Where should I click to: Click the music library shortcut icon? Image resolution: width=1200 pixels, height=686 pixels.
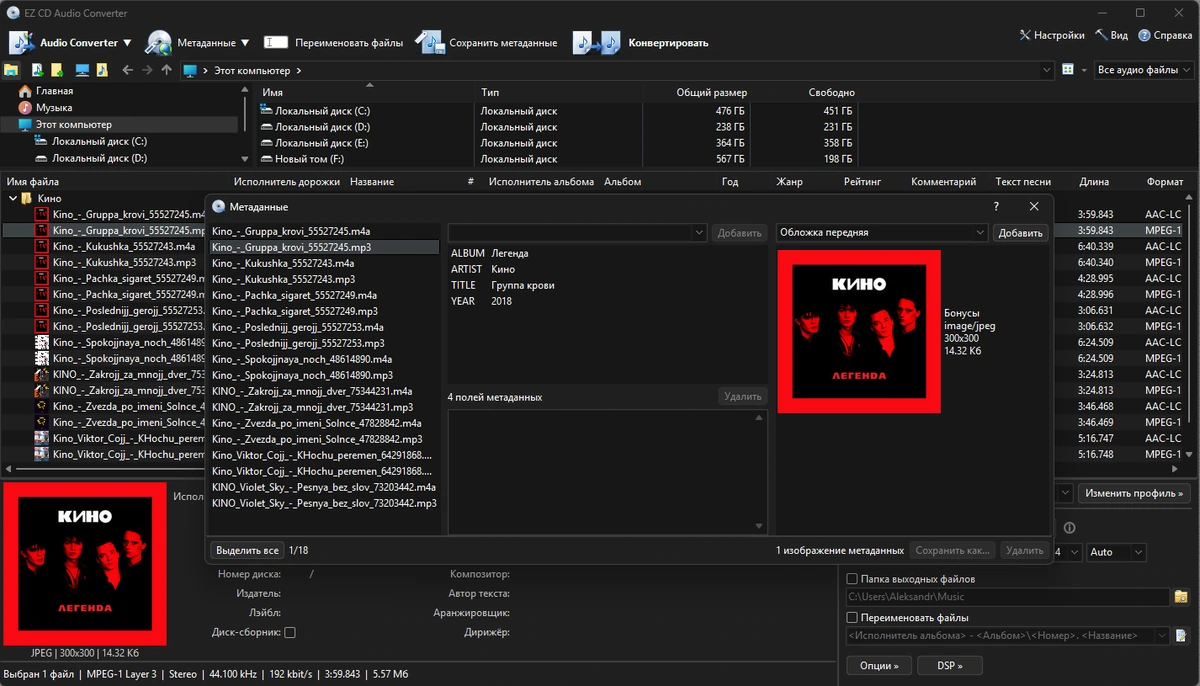tap(102, 70)
